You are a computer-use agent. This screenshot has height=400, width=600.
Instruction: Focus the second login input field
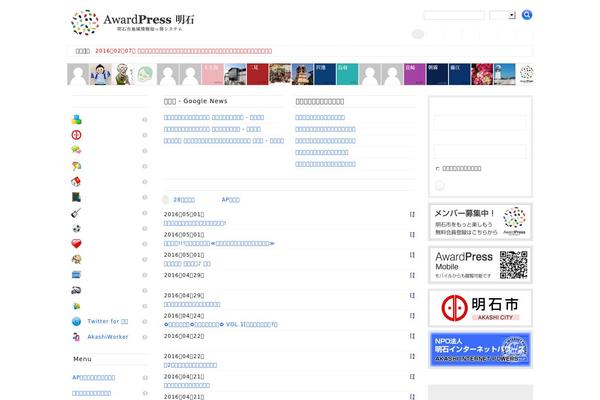point(480,151)
